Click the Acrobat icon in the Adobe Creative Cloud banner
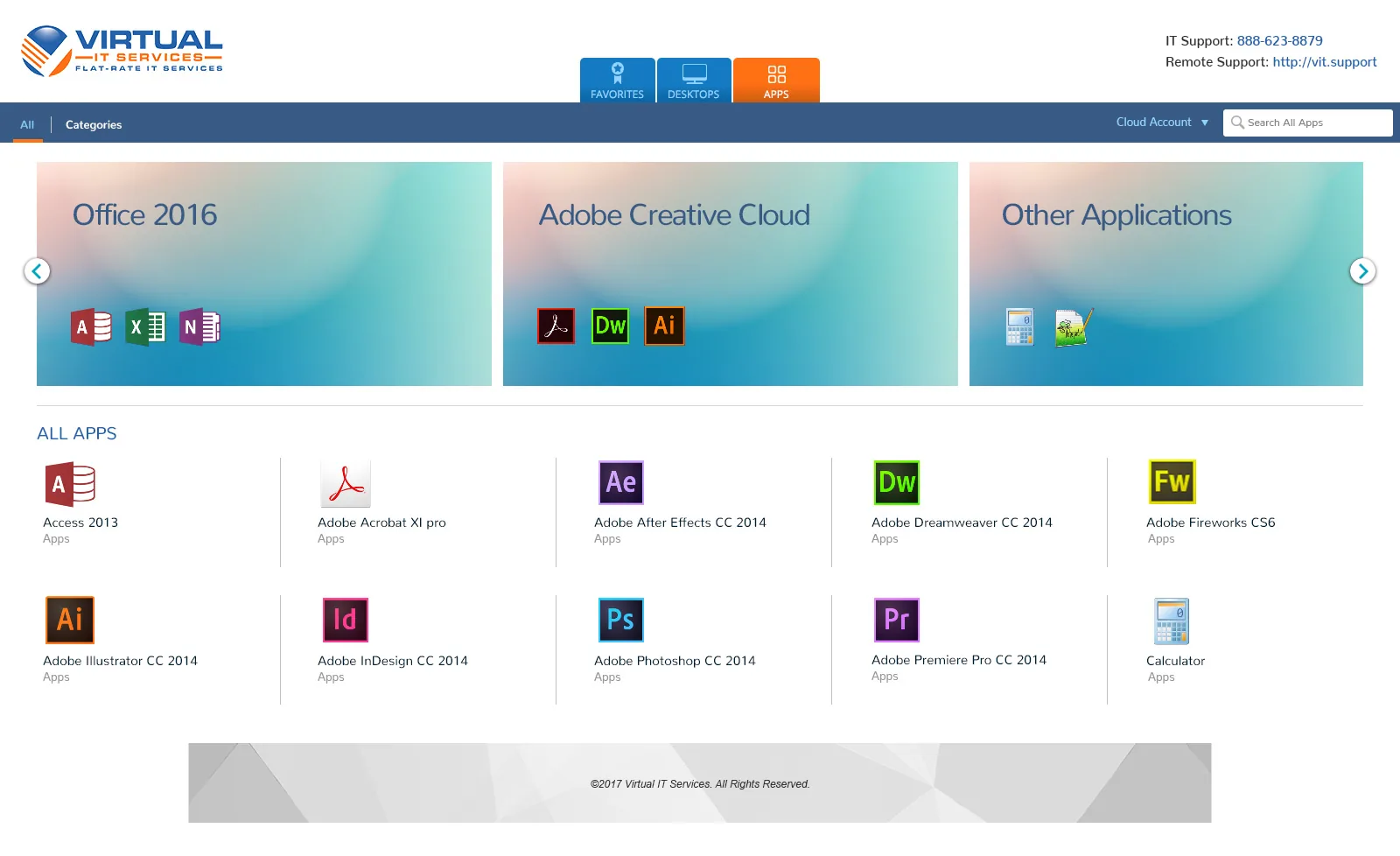Viewport: 1400px width, 856px height. pos(556,326)
